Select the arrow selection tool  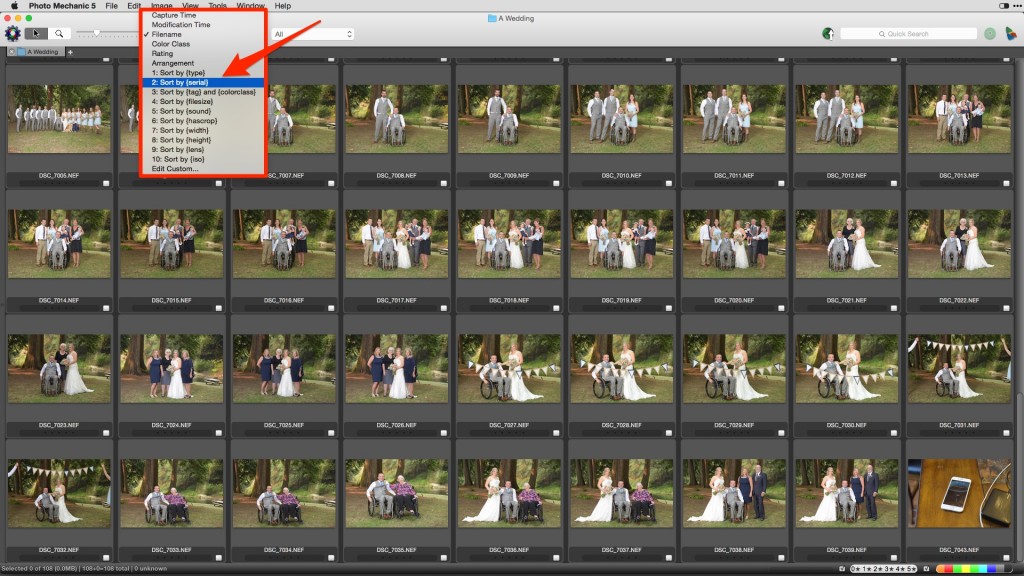[x=37, y=32]
